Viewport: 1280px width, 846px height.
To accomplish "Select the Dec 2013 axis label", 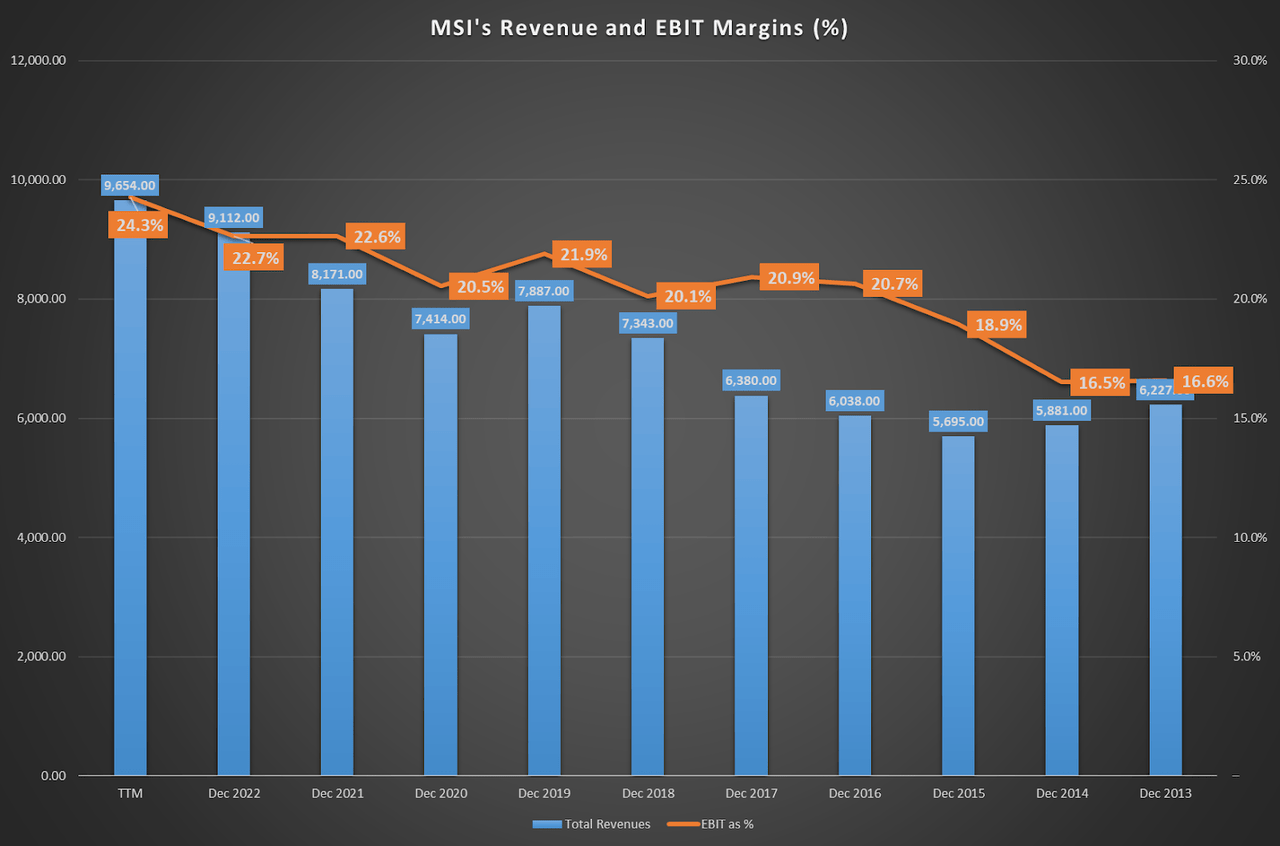I will tap(1164, 793).
